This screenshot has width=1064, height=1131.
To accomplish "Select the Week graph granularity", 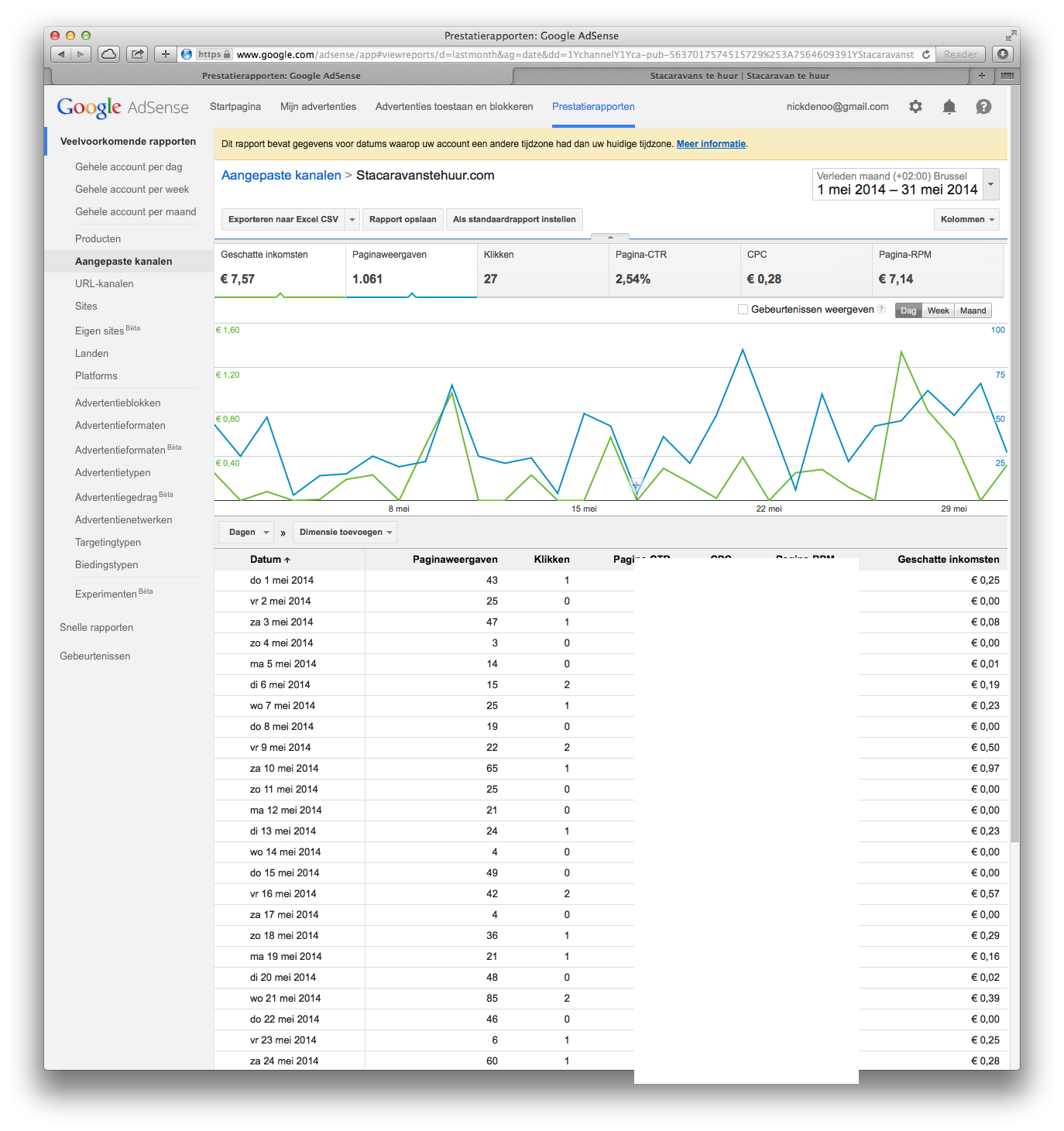I will tap(938, 310).
